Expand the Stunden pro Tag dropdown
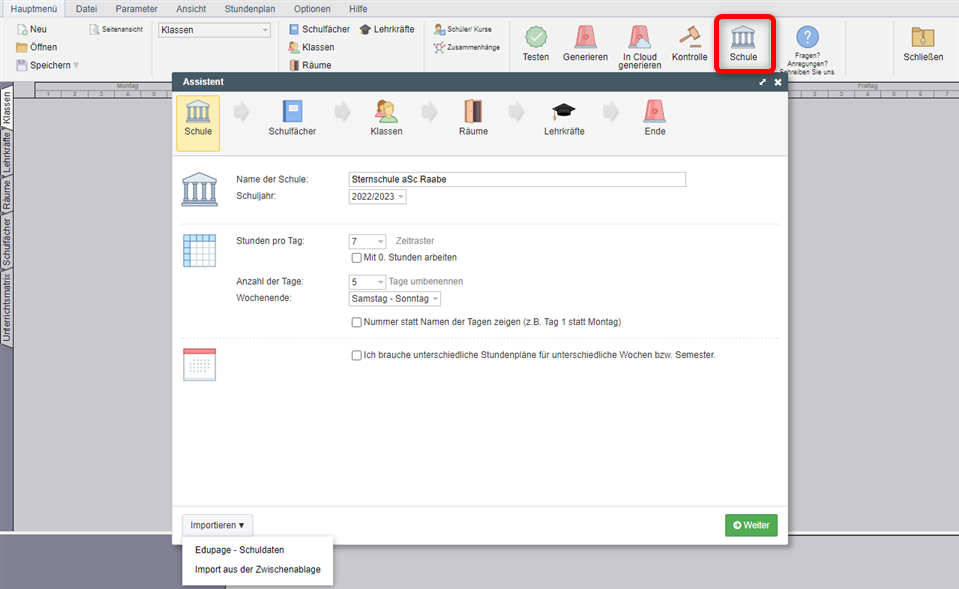 click(367, 241)
